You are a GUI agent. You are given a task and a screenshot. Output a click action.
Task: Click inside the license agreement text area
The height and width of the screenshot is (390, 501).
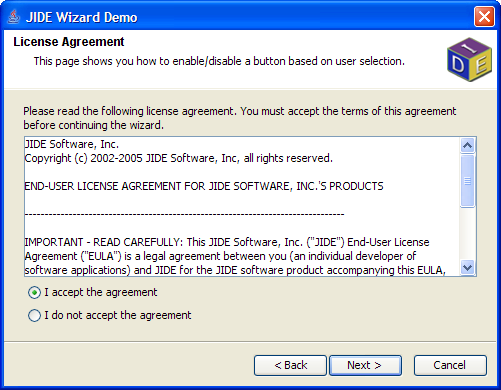(x=242, y=206)
